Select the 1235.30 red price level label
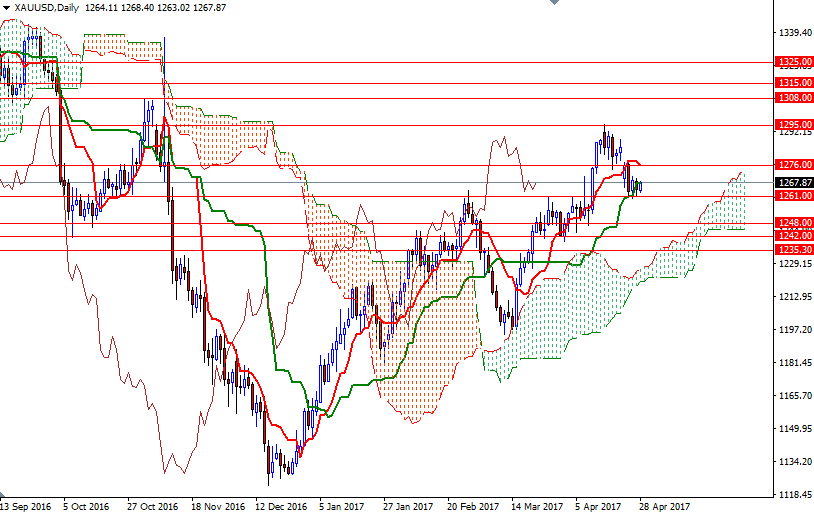 [x=794, y=249]
